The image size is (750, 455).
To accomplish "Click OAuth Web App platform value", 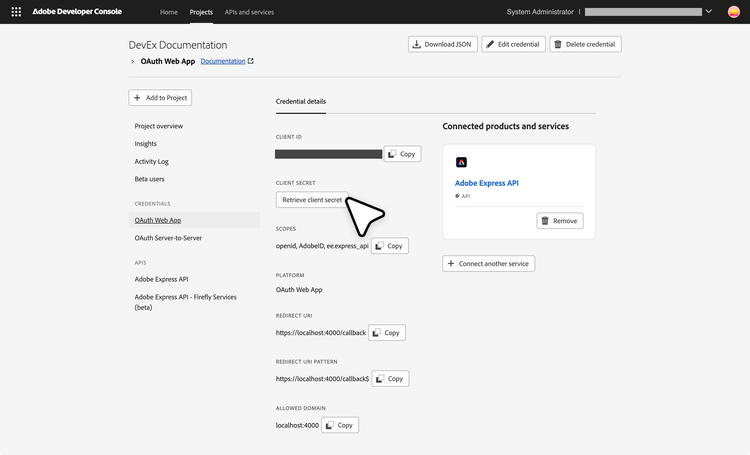I will click(299, 289).
